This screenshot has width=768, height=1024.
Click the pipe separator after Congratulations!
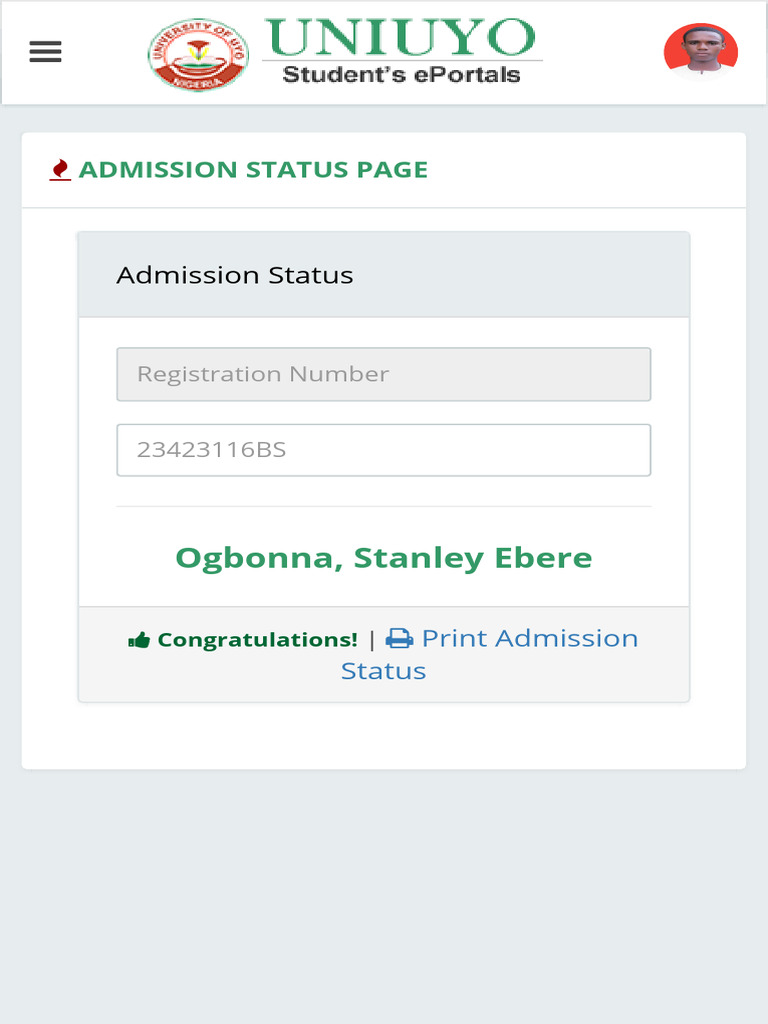click(x=372, y=640)
